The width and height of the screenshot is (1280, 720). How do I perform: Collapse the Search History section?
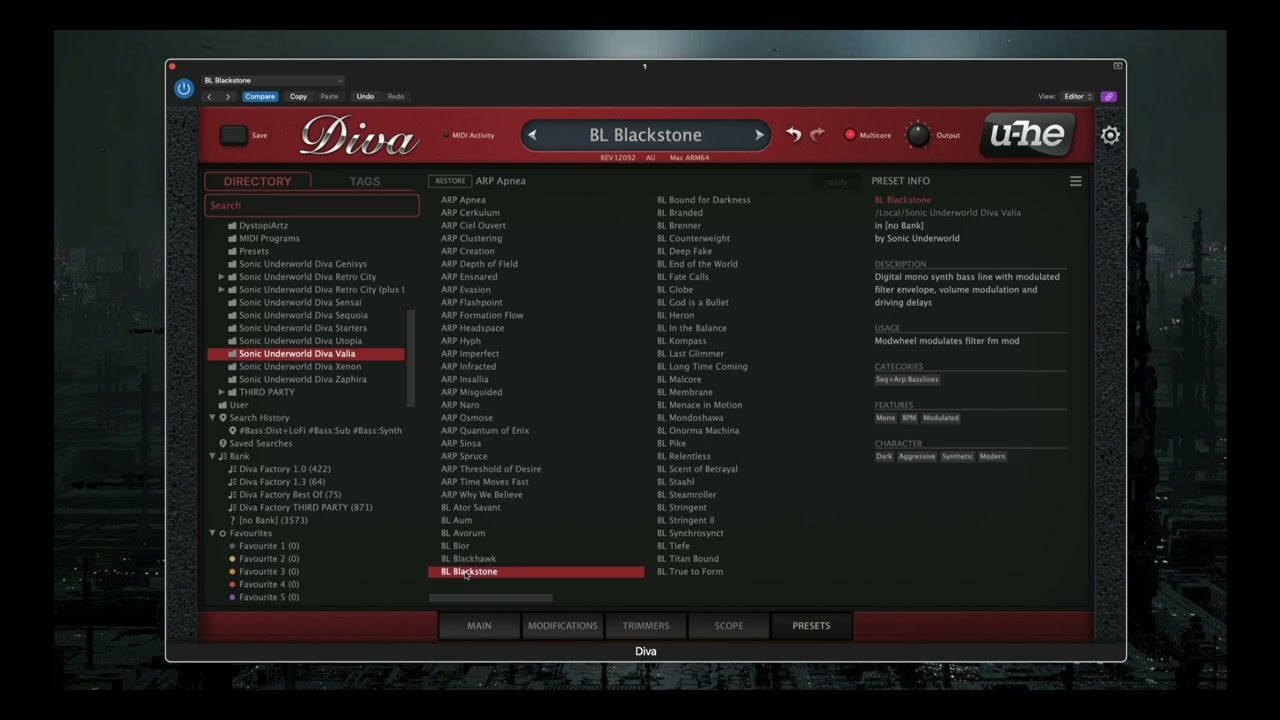[x=212, y=418]
